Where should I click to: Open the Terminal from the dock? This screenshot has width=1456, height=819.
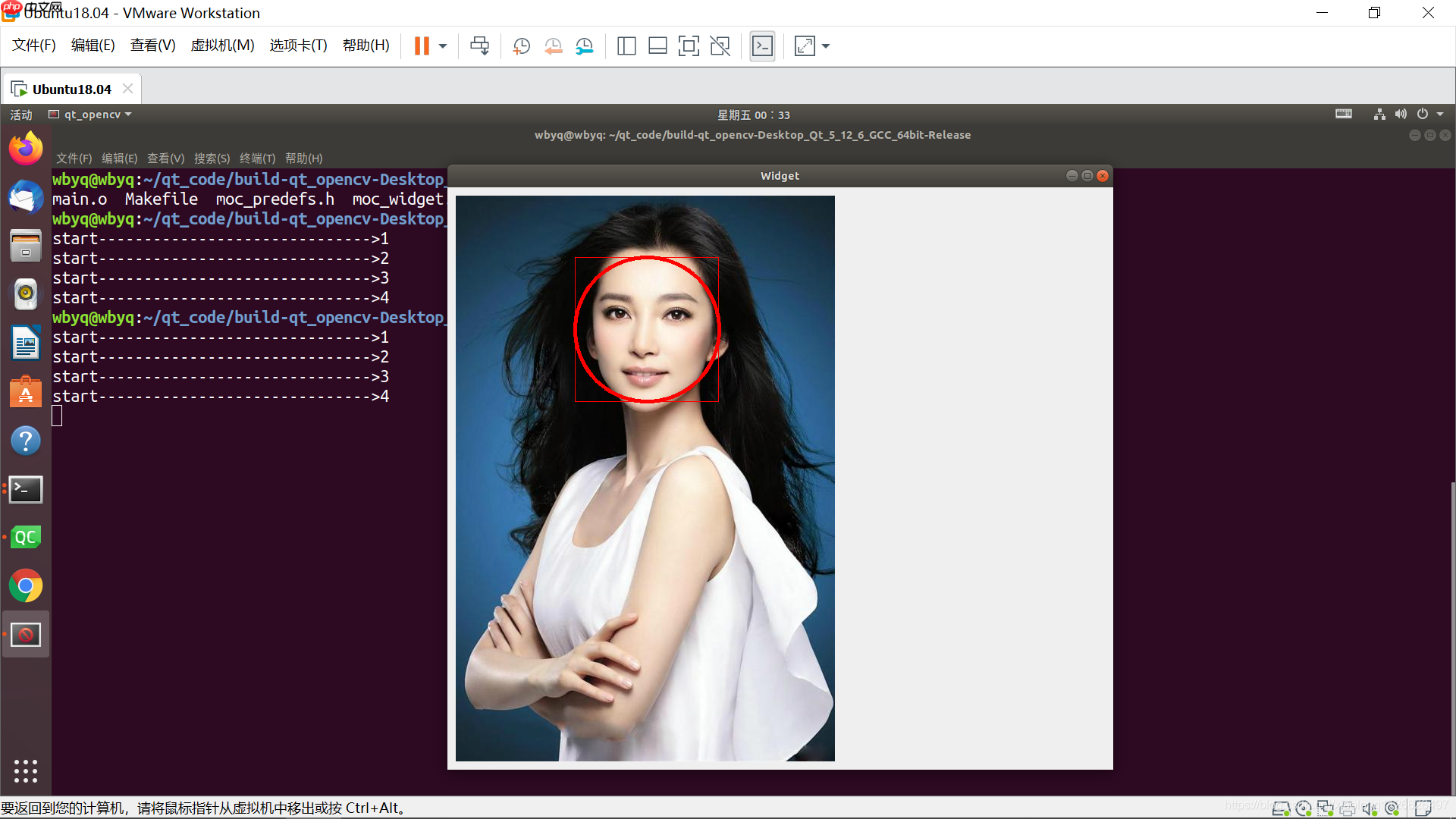(25, 489)
